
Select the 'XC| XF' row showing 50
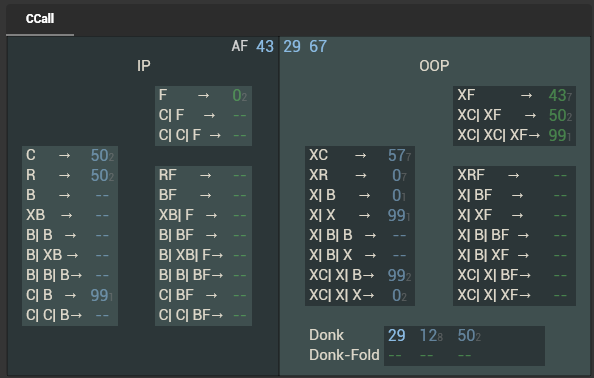514,115
